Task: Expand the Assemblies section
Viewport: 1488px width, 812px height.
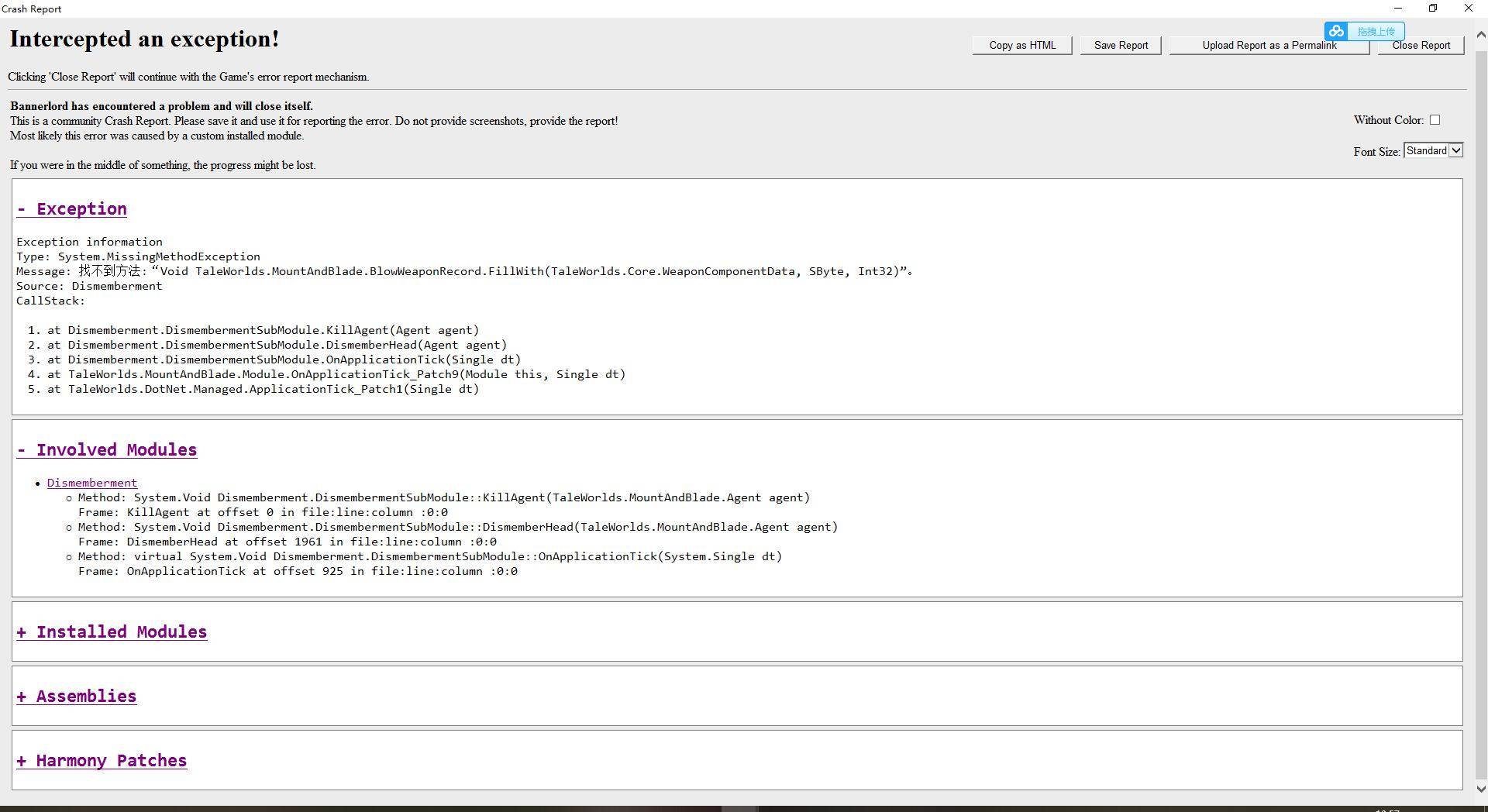Action: pos(77,697)
